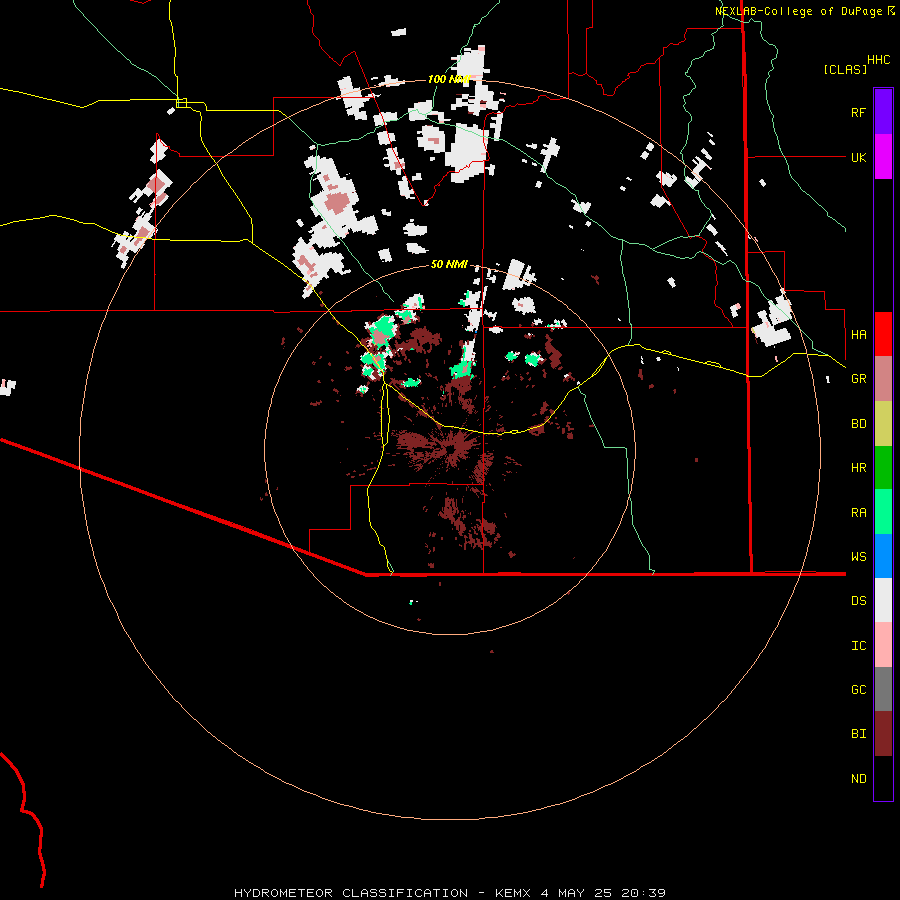Click the BI legend label
The height and width of the screenshot is (900, 900).
tap(858, 734)
